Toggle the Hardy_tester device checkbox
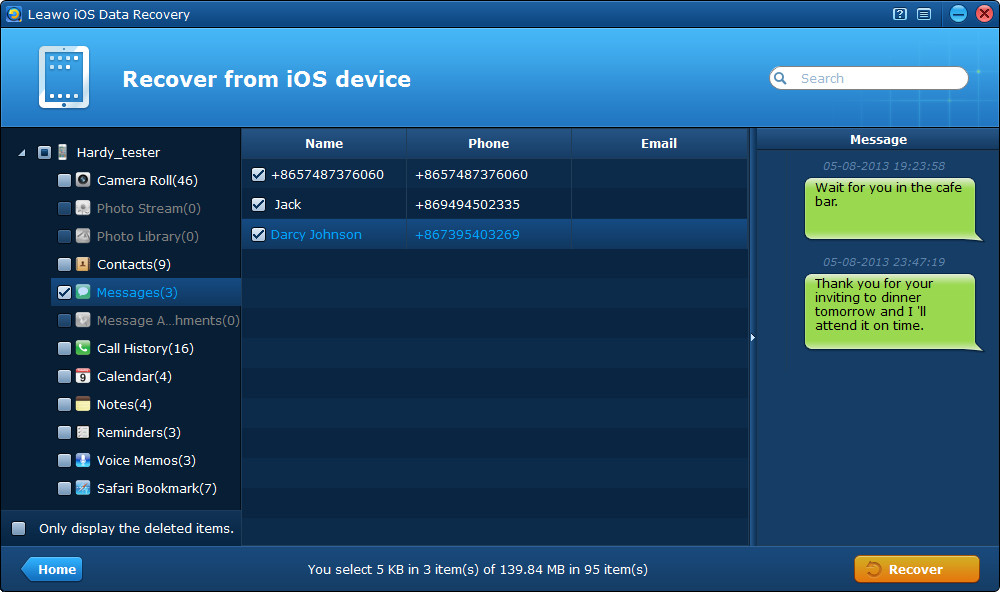This screenshot has width=1000, height=592. (44, 152)
